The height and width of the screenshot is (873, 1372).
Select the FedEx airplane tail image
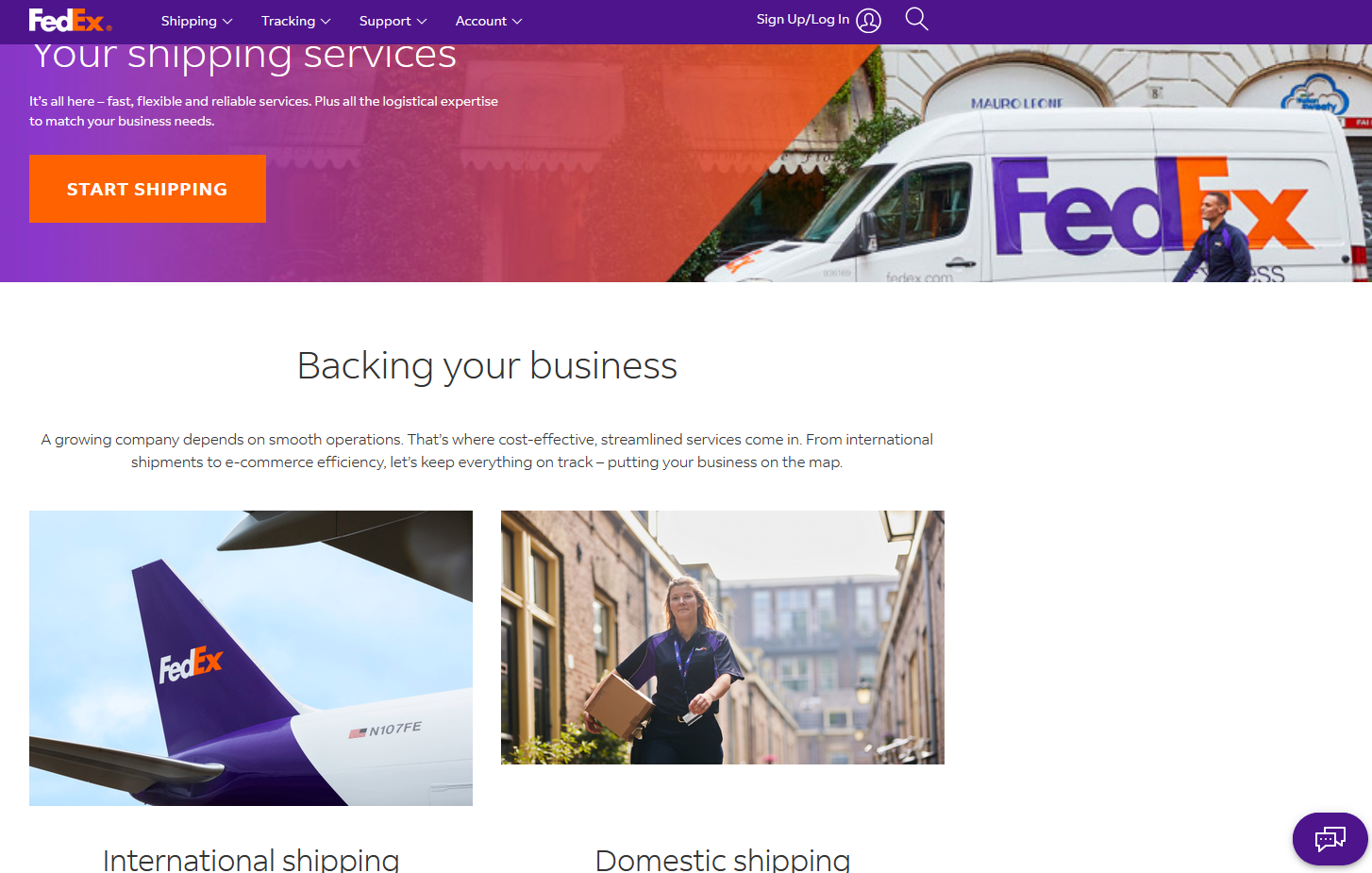coord(251,658)
